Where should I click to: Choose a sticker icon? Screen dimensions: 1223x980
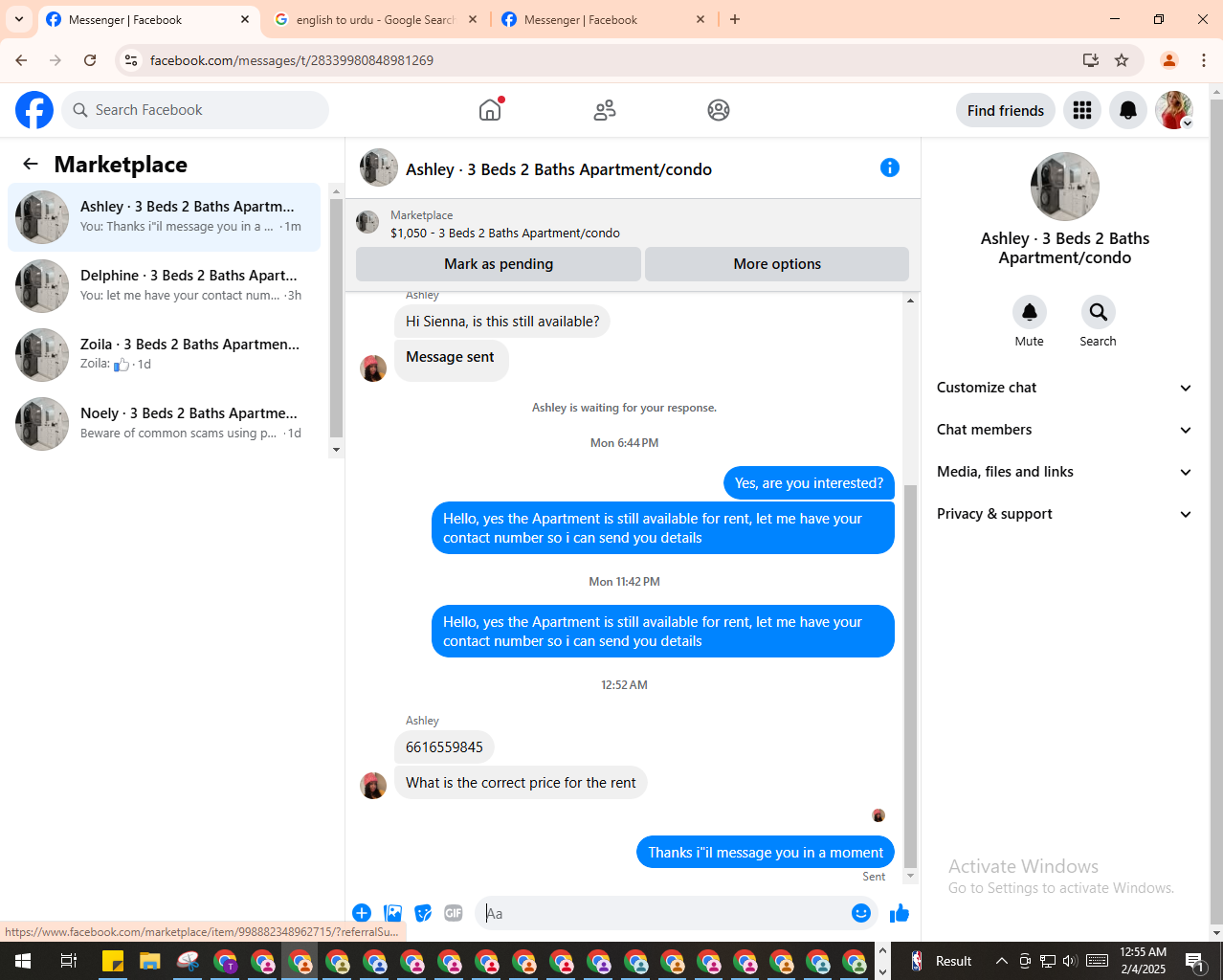423,913
